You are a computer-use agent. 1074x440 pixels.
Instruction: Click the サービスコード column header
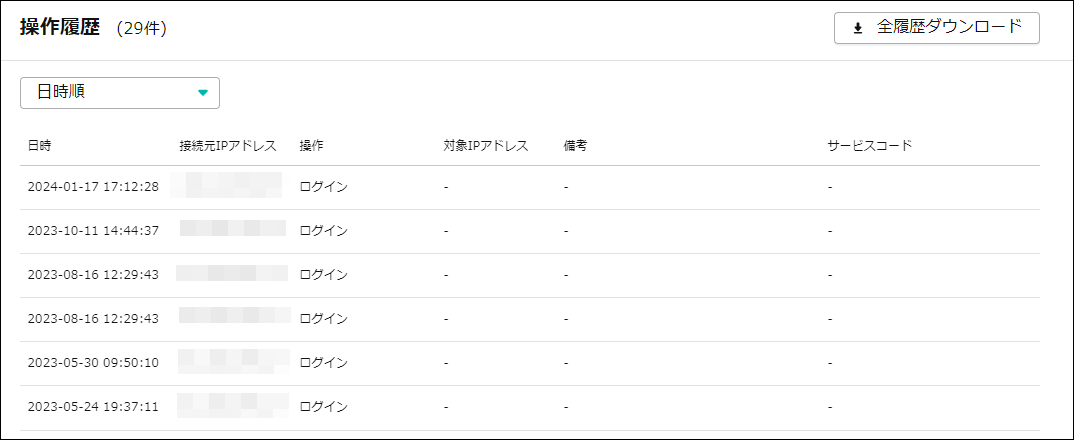click(x=870, y=146)
